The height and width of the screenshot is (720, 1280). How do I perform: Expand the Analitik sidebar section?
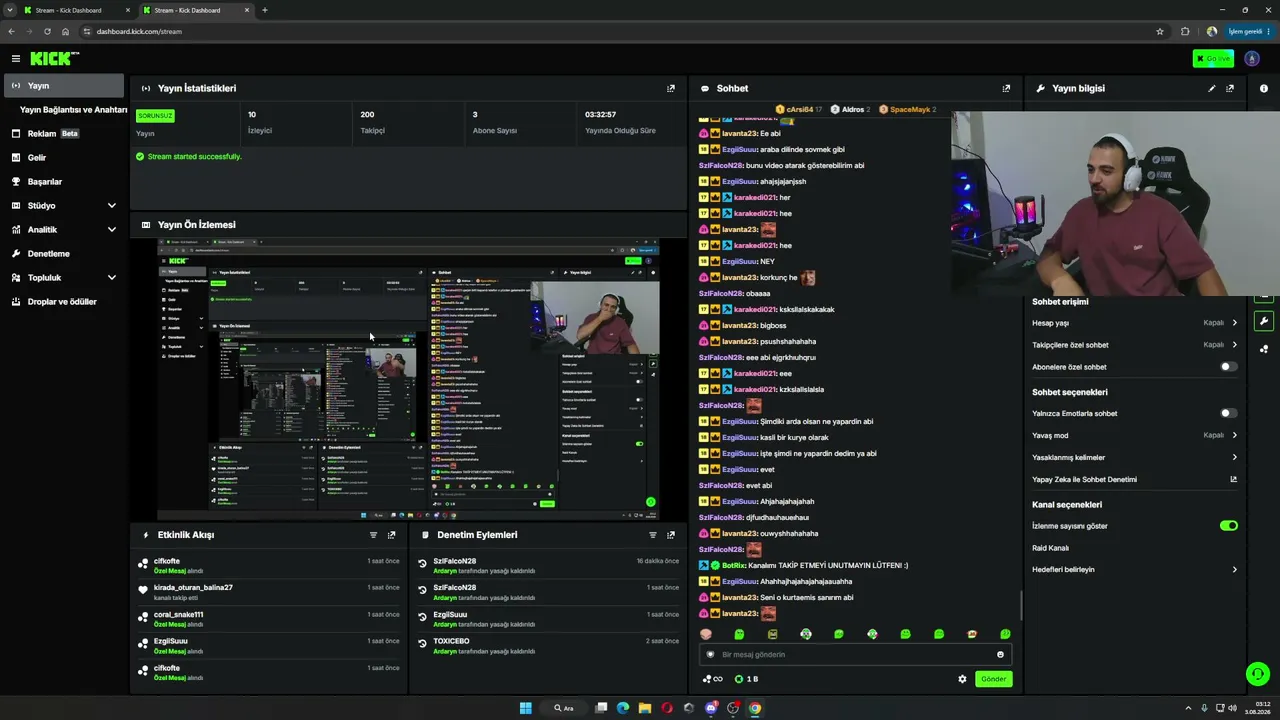[65, 229]
